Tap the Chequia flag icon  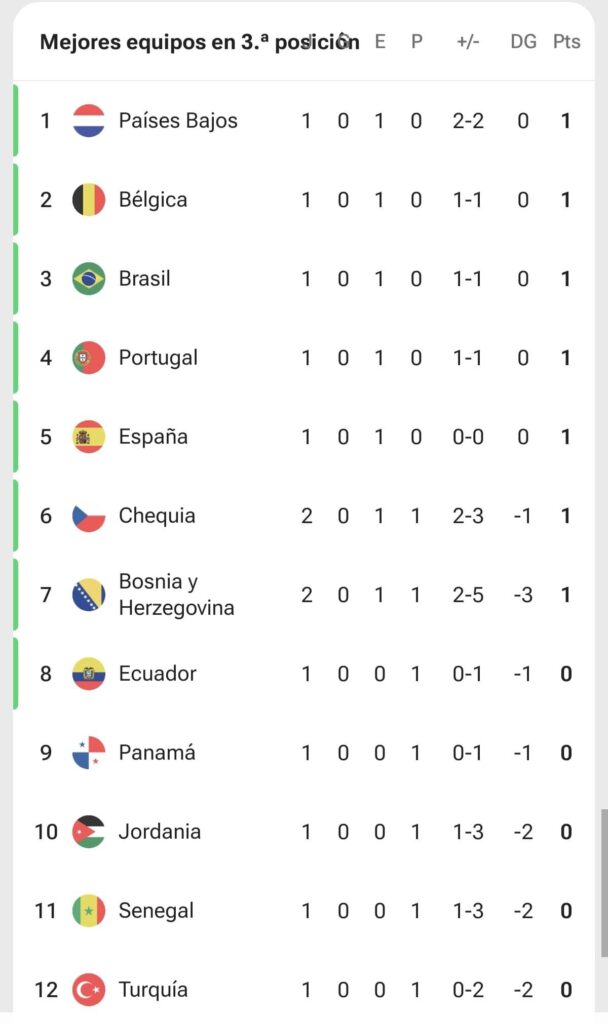pos(89,516)
